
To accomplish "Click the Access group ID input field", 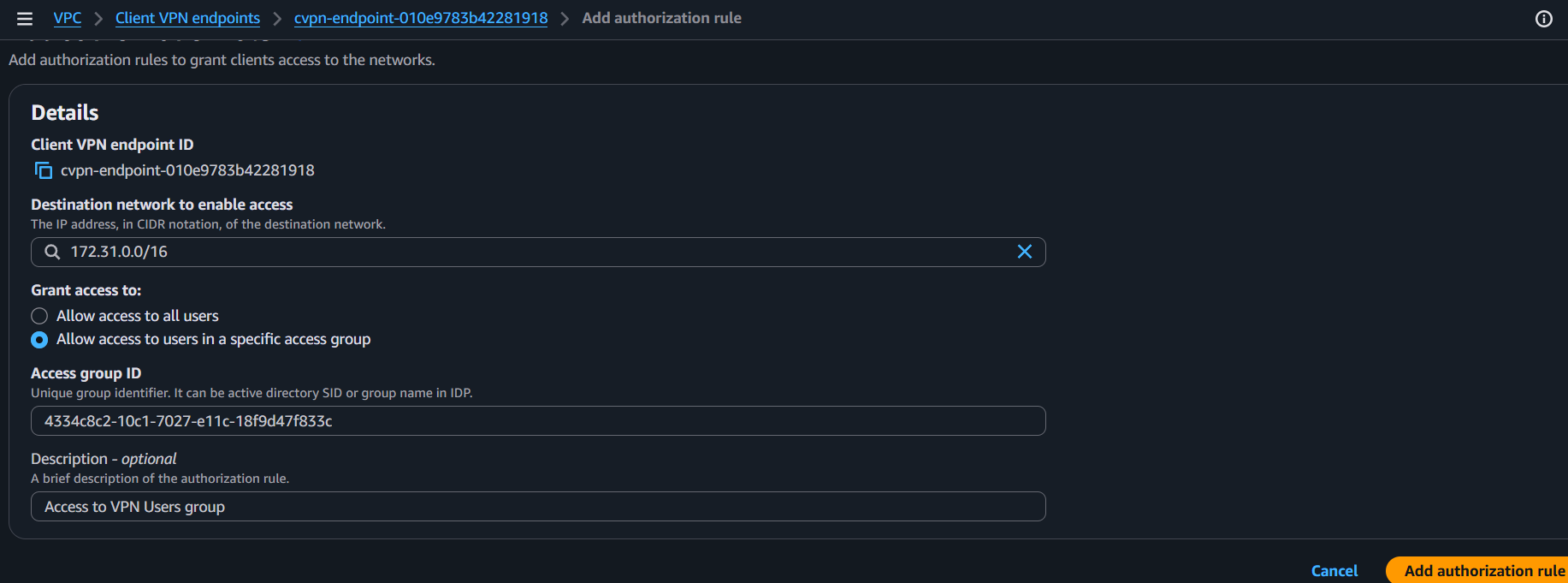I will 537,420.
